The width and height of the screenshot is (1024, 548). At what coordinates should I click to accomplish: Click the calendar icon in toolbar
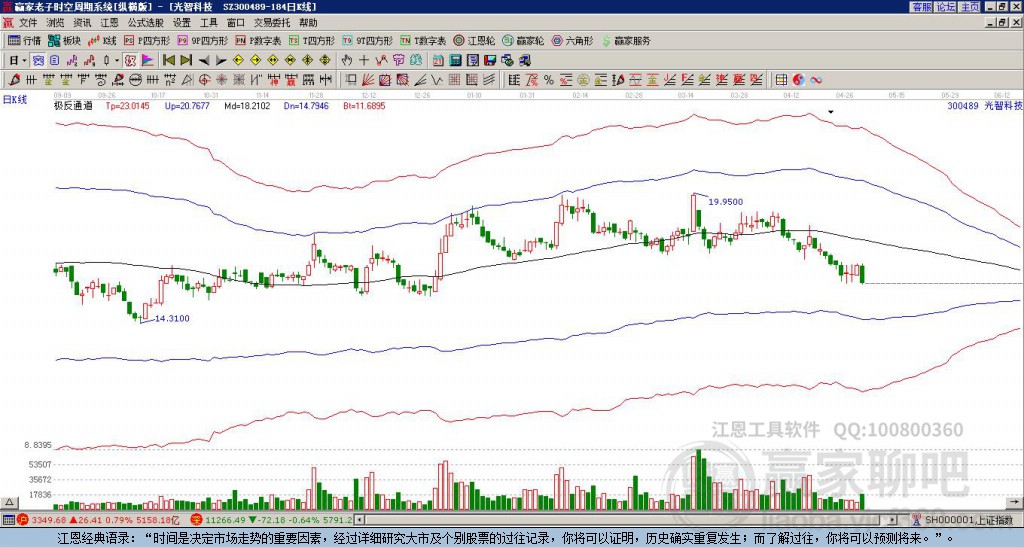[x=438, y=61]
